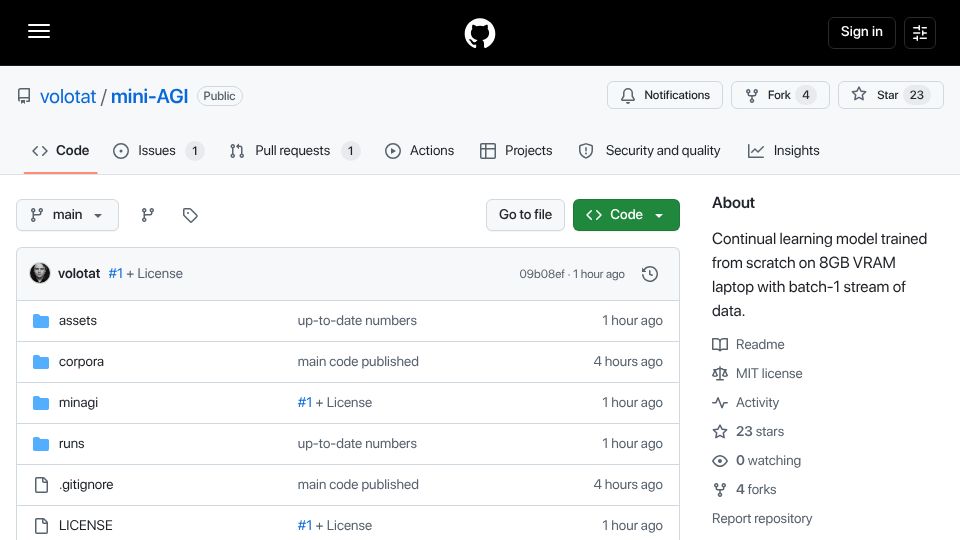
Task: Click the minagi folder icon
Action: 41,403
